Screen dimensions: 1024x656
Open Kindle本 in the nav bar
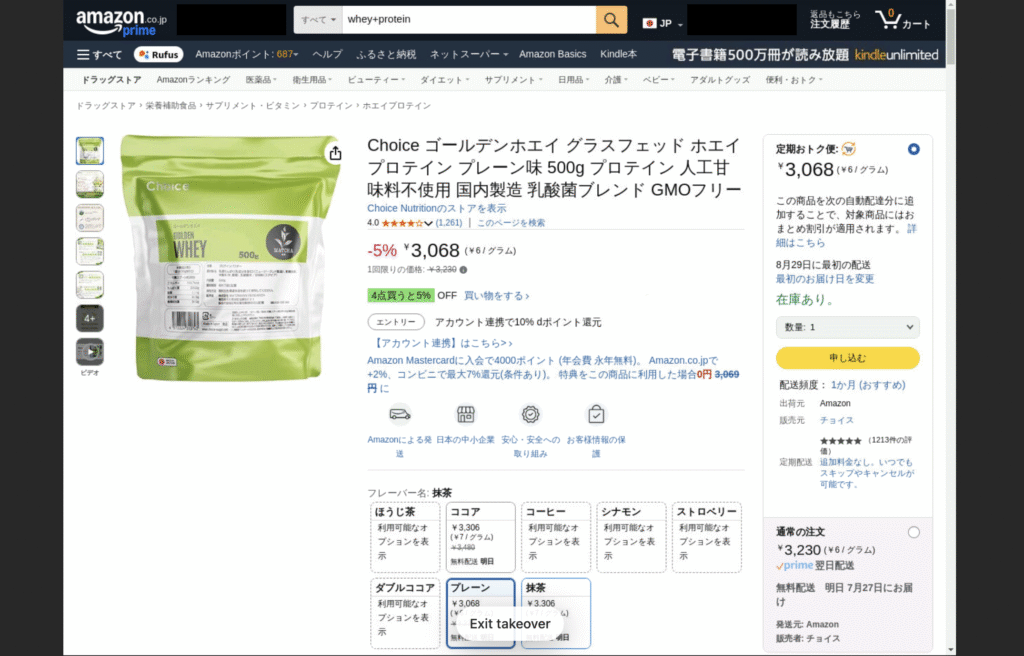click(618, 54)
